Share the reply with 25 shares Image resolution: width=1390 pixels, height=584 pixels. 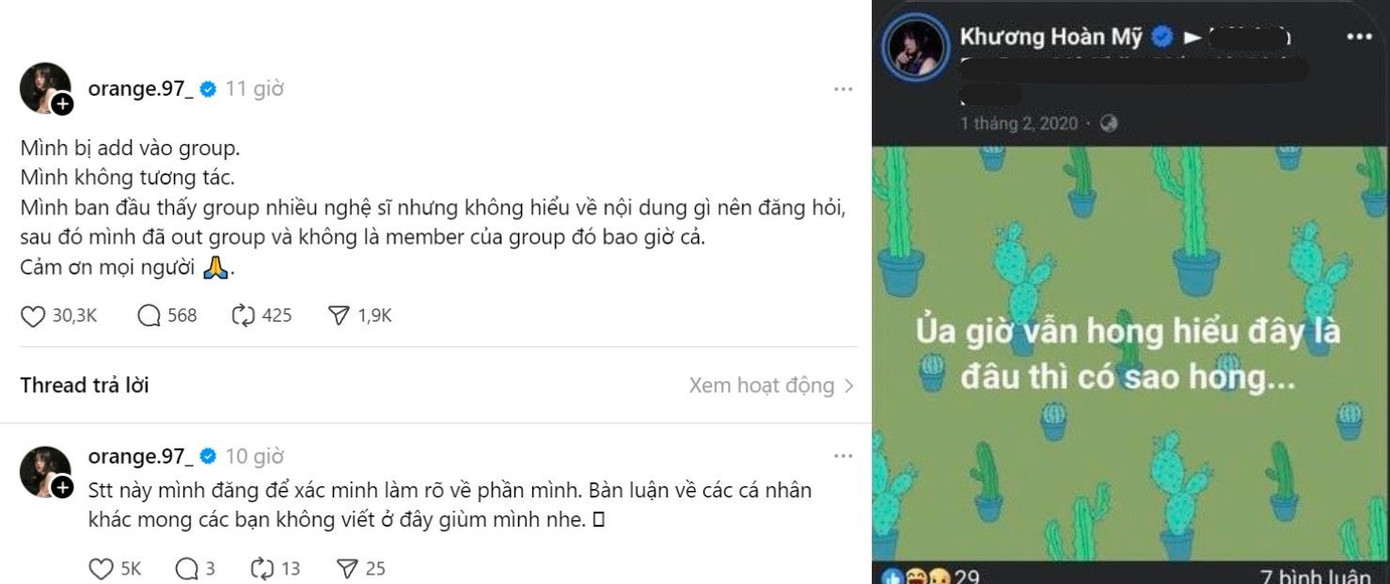347,569
